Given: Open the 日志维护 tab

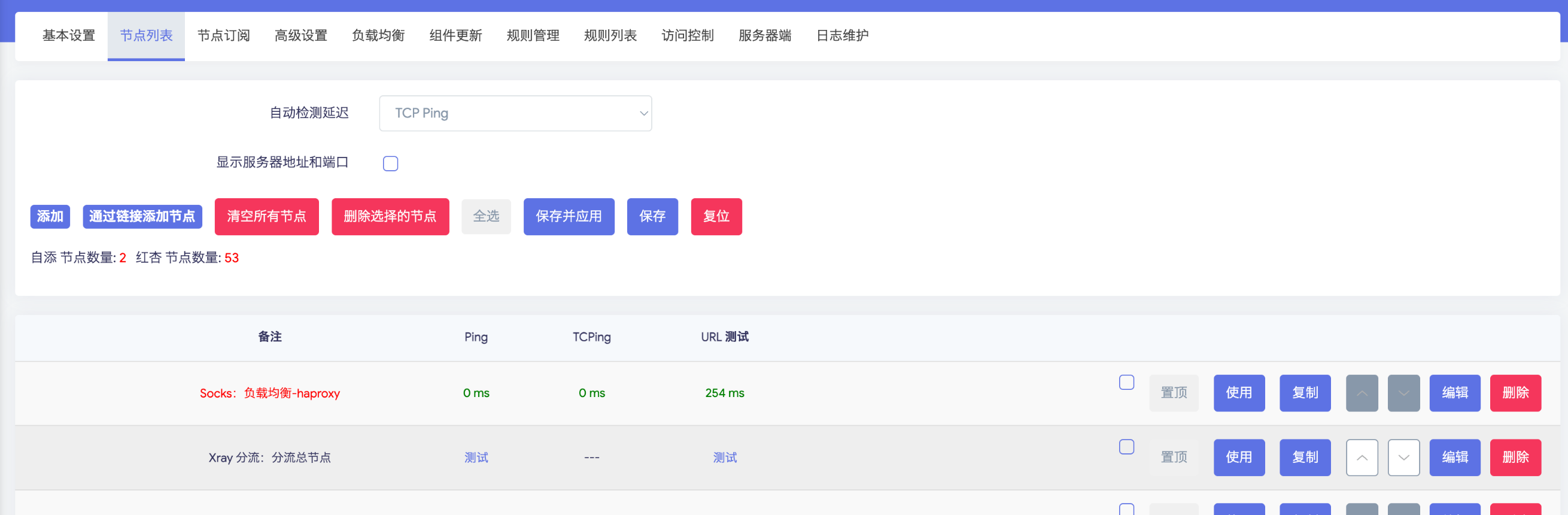Looking at the screenshot, I should coord(842,36).
